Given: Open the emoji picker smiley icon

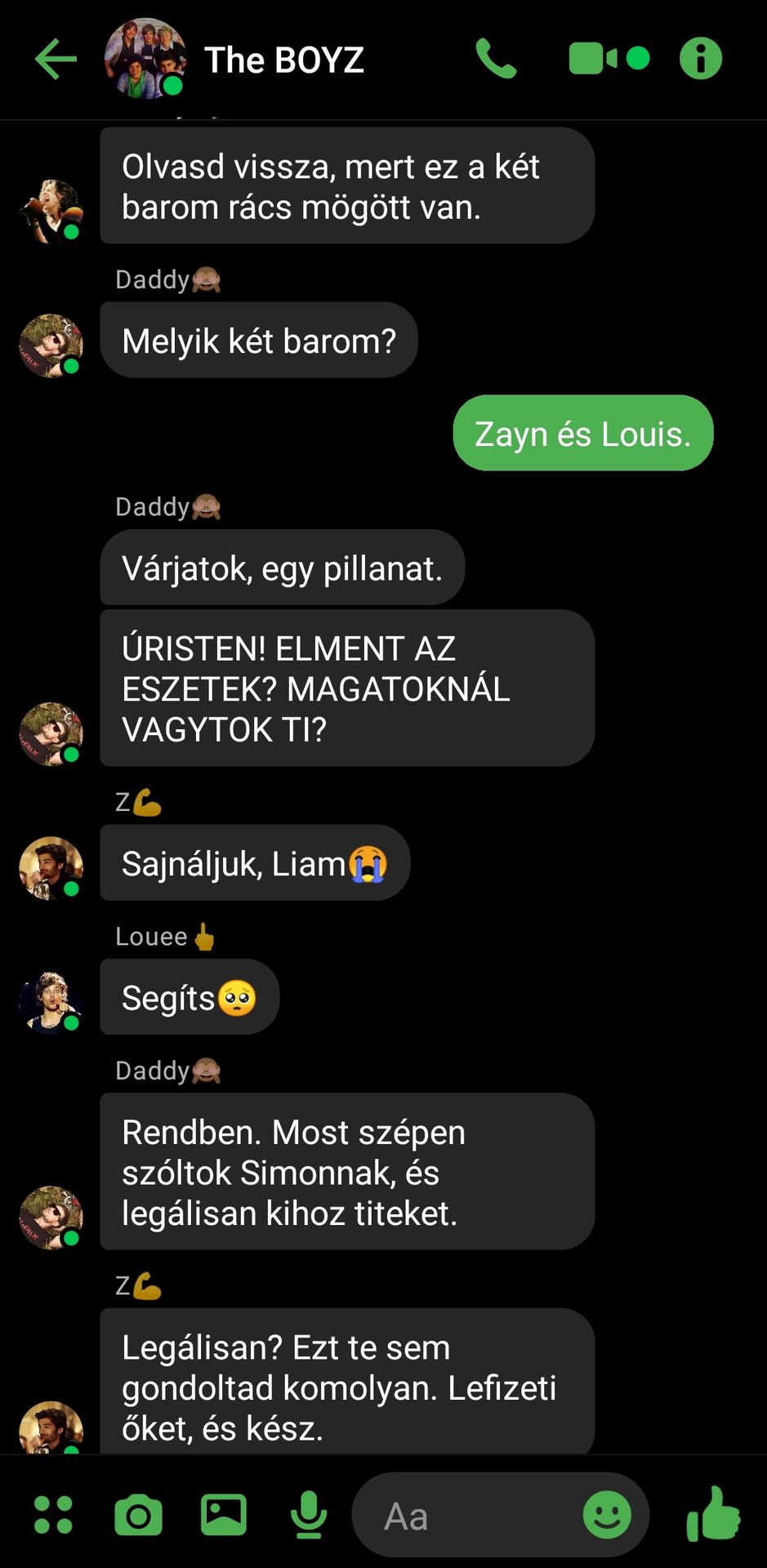Looking at the screenshot, I should click(607, 1515).
